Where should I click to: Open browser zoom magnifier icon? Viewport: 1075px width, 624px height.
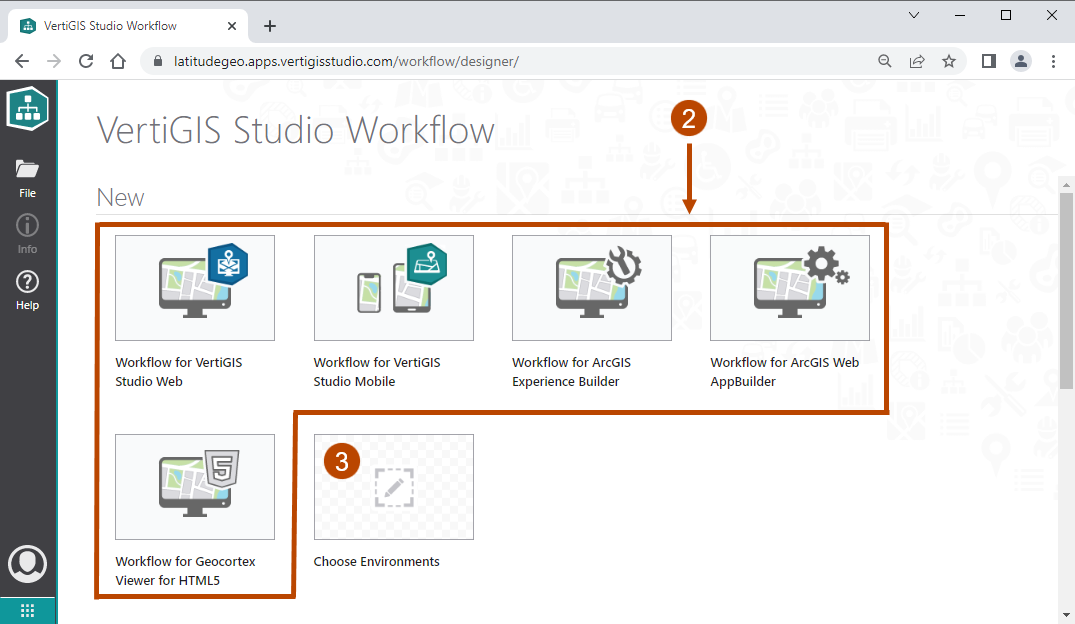tap(884, 61)
